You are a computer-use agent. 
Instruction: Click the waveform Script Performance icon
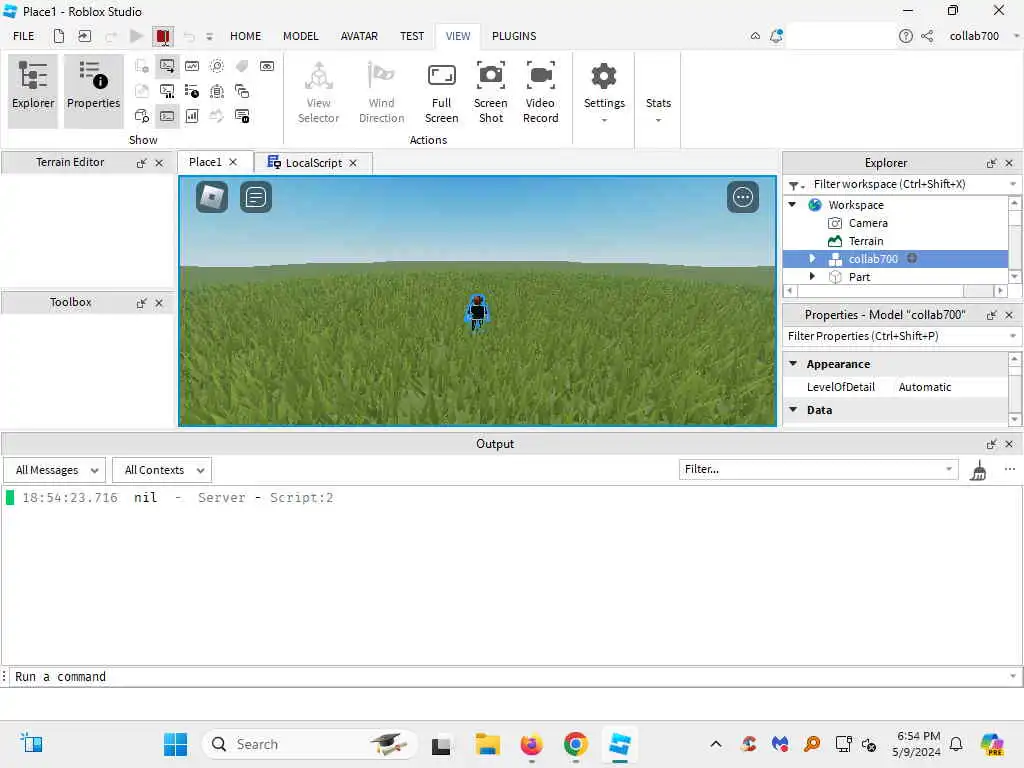192,66
